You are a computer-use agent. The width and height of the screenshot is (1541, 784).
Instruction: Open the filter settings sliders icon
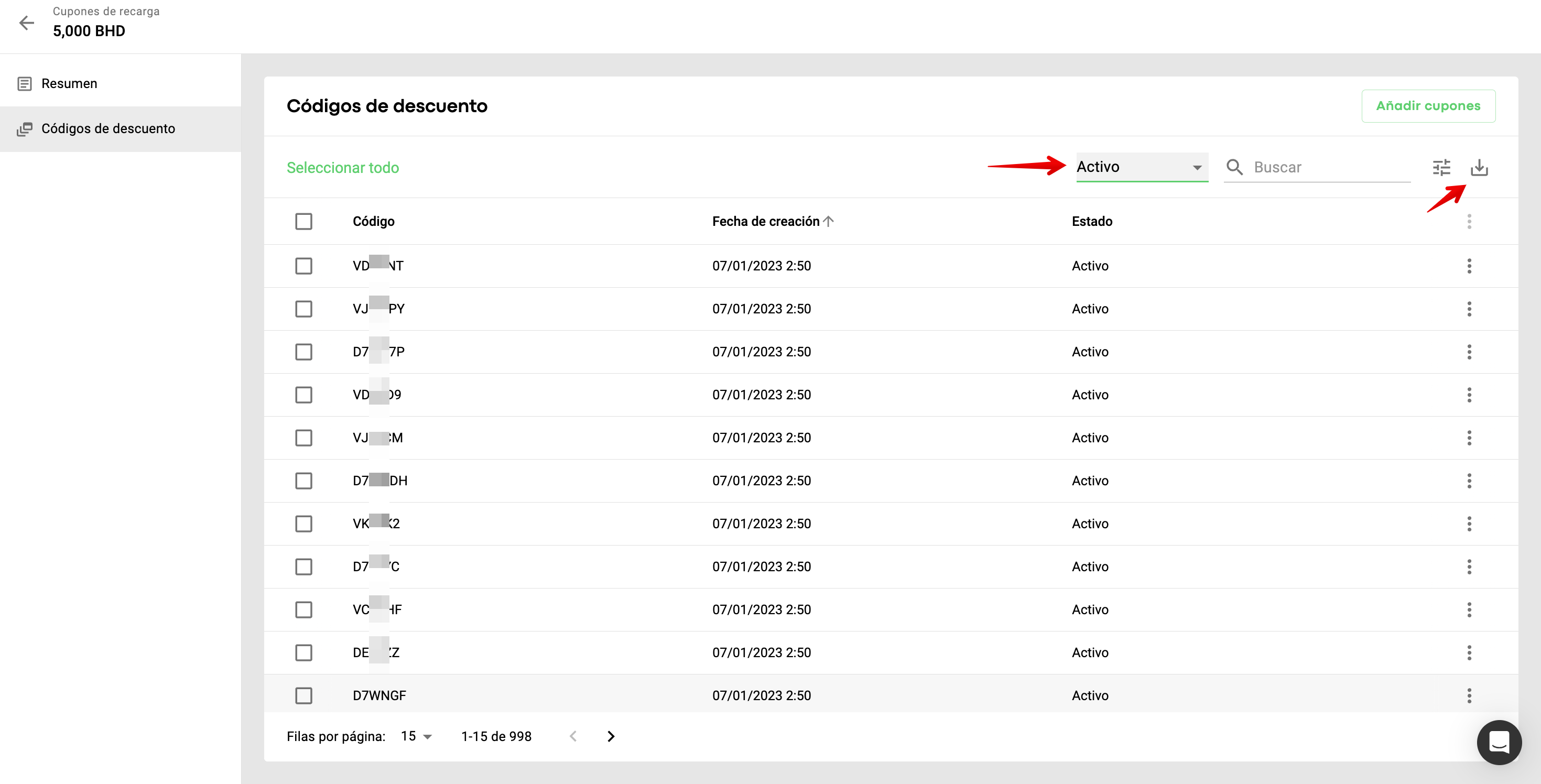coord(1441,168)
